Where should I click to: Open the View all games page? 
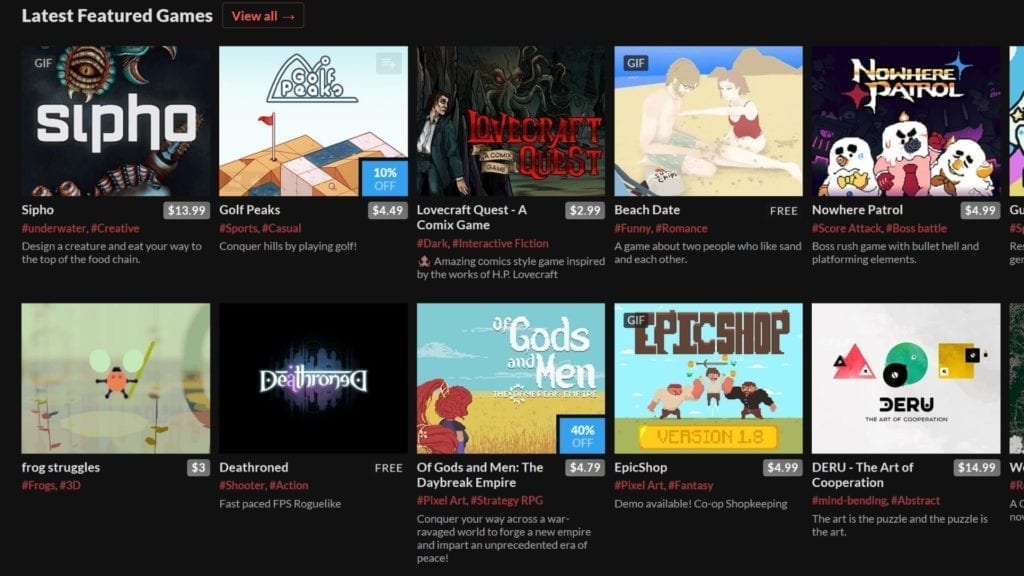coord(261,16)
